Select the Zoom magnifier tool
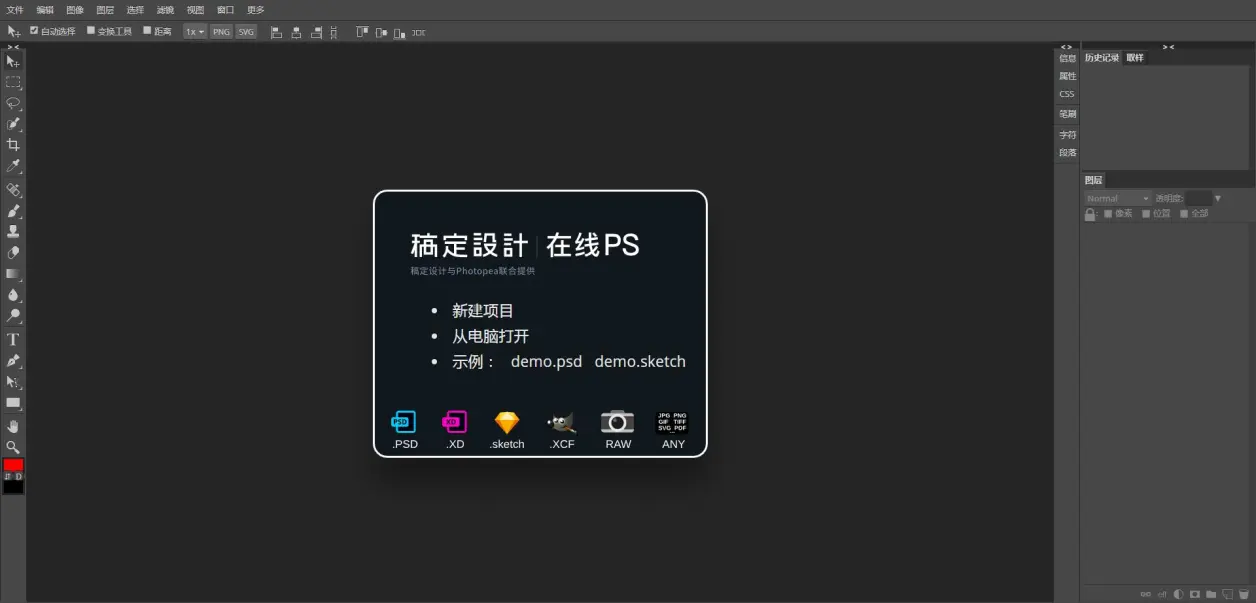 pyautogui.click(x=13, y=447)
